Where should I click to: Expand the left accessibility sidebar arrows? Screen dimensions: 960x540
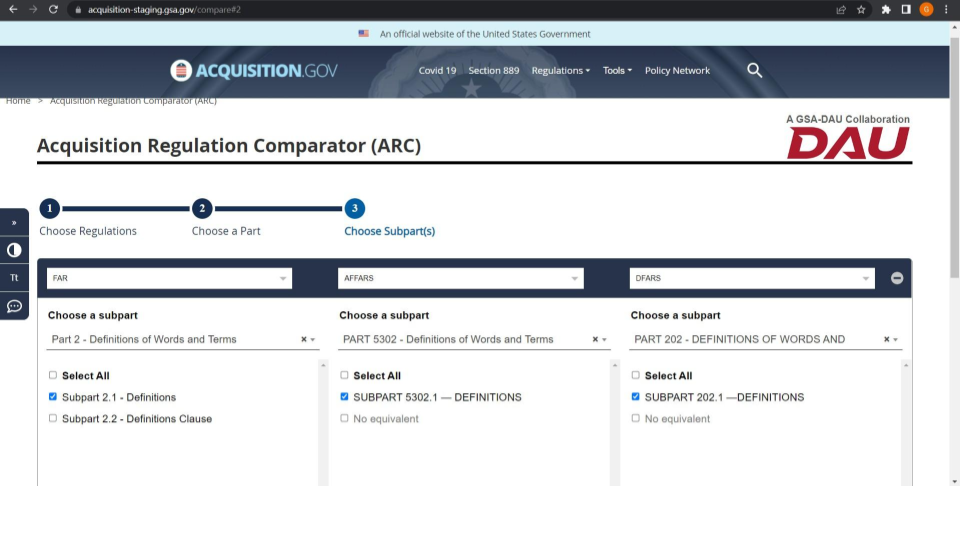pos(14,222)
